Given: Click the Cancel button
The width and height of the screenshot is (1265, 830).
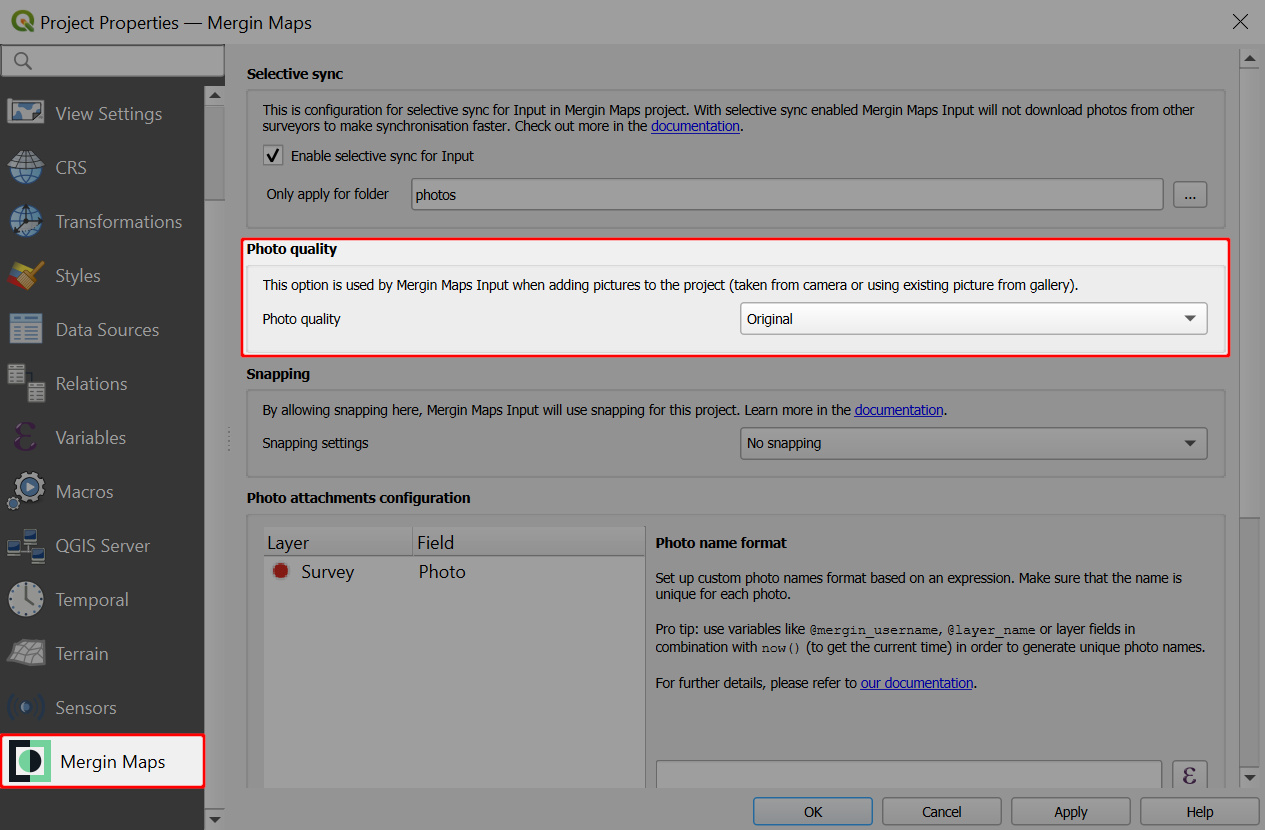Looking at the screenshot, I should [x=942, y=811].
